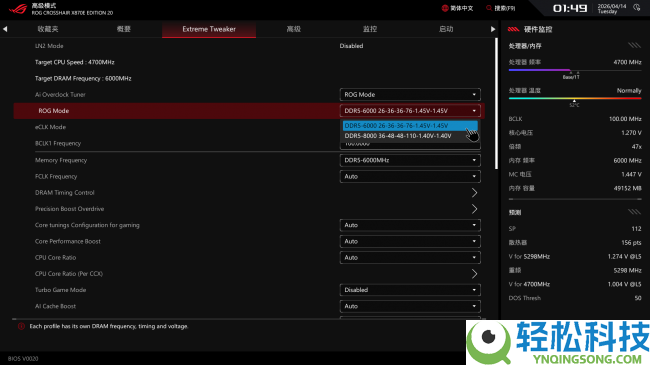Open language selector globe icon
The image size is (650, 365).
[x=445, y=8]
